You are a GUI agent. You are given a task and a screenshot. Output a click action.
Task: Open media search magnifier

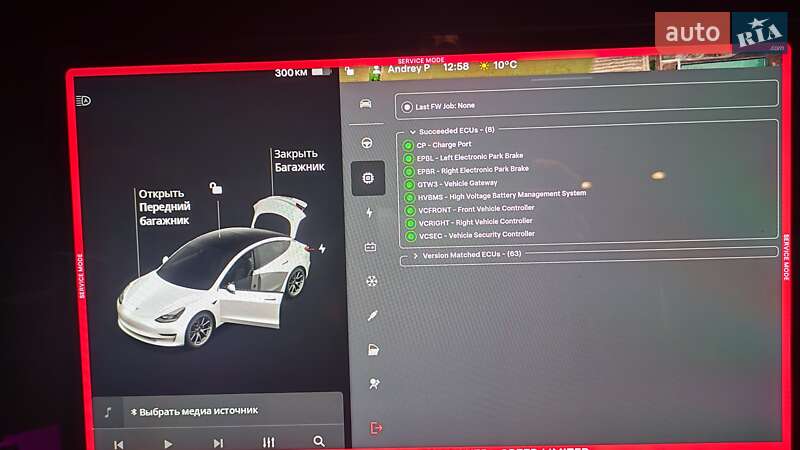tap(319, 441)
